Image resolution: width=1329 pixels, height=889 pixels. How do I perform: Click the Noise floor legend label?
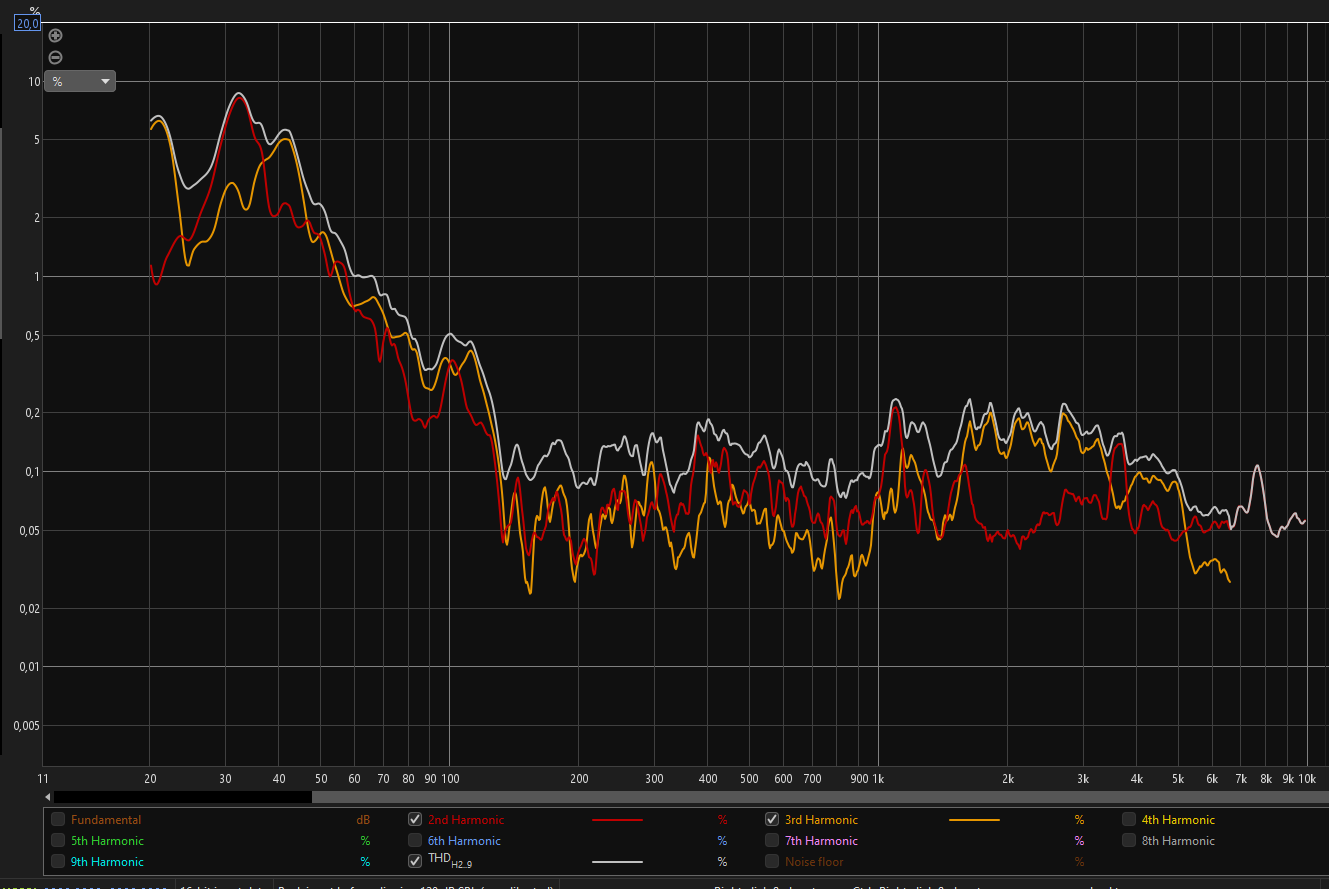point(814,862)
